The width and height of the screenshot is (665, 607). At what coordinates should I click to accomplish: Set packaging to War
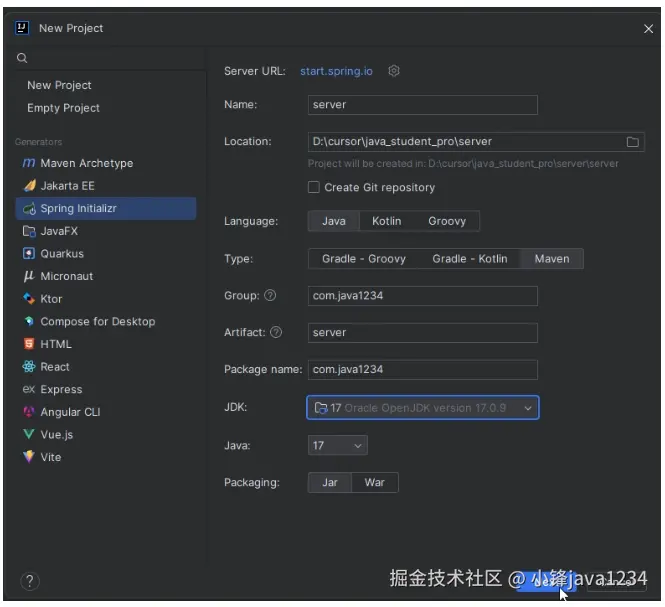(374, 482)
